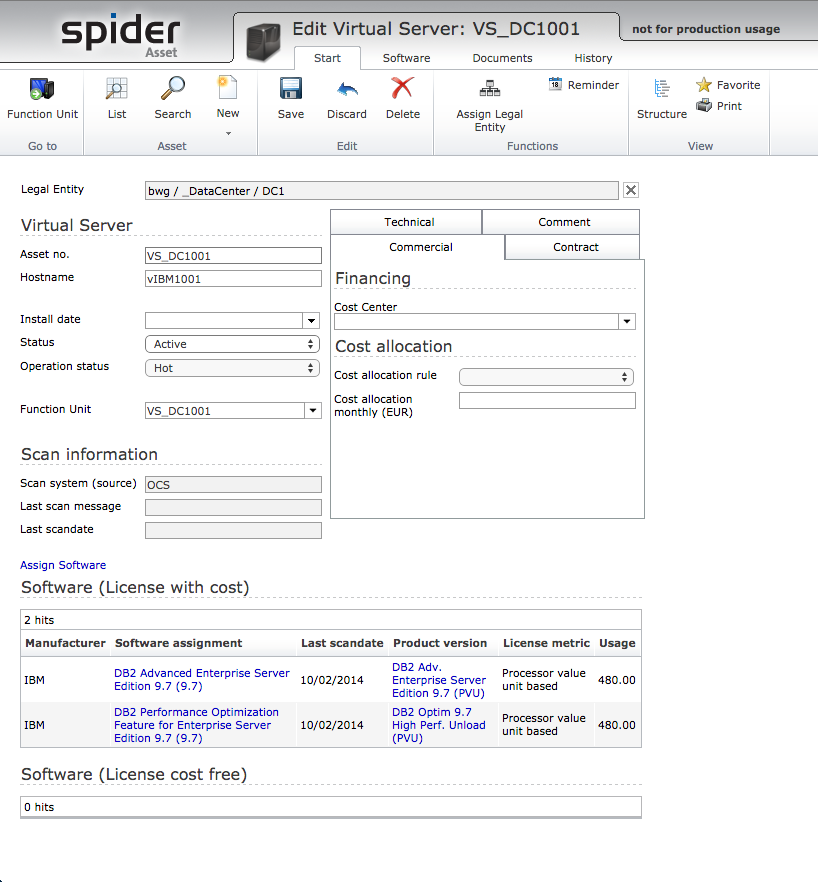Expand the New asset dropdown arrow
Screen dimensions: 818x882
[x=228, y=133]
